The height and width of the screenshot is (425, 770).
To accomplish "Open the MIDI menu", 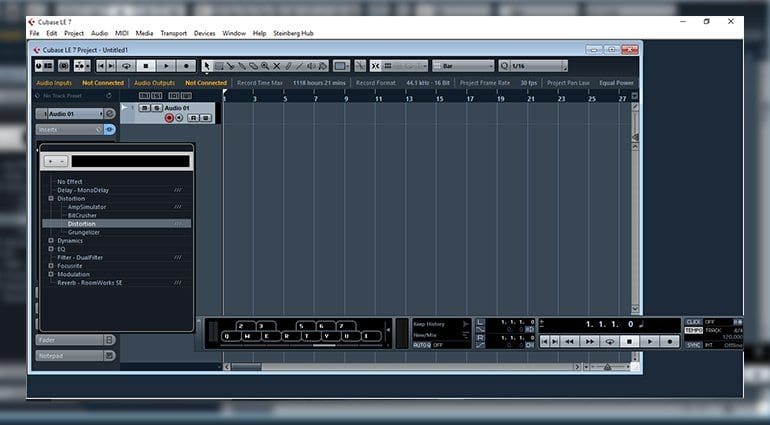I will [x=122, y=33].
